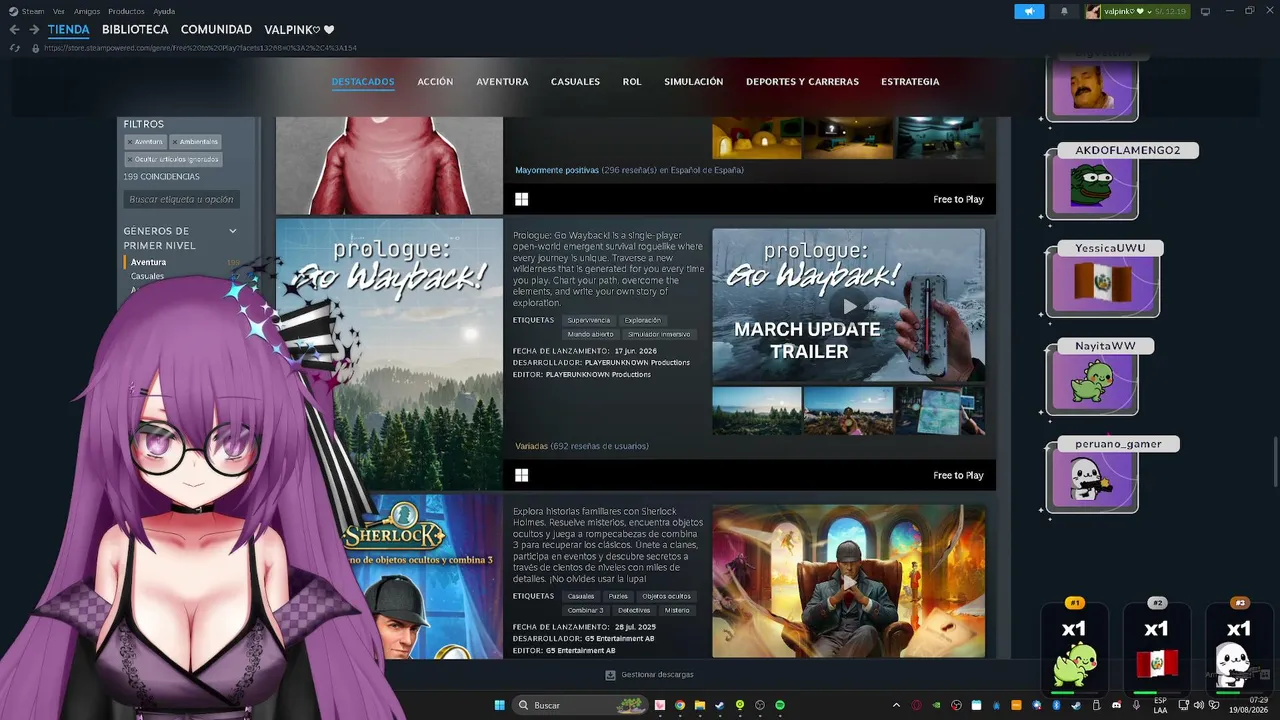Open the Amigos menu
The image size is (1280, 720).
(x=87, y=11)
